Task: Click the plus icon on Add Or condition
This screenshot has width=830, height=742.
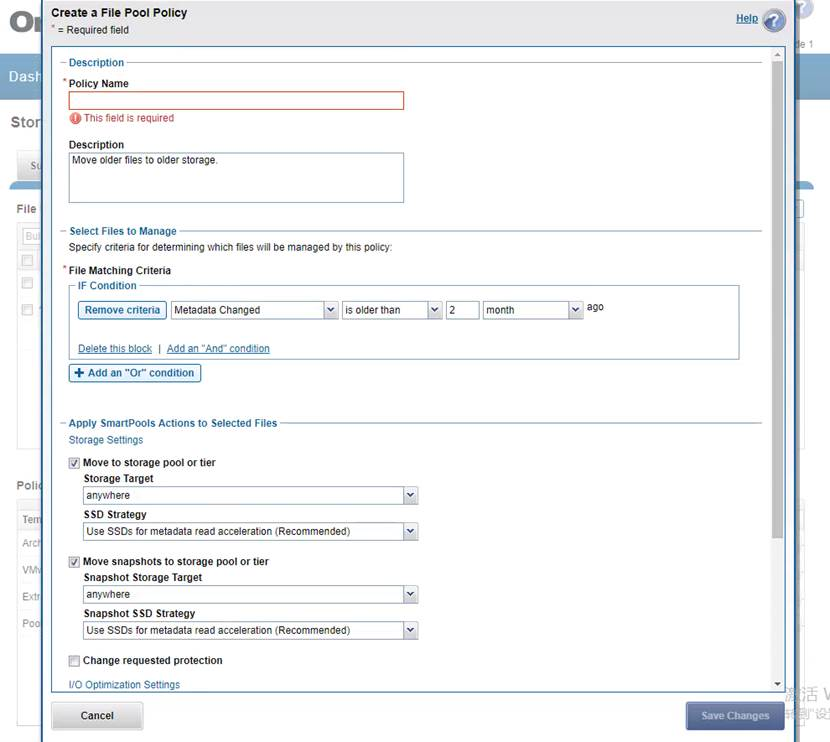Action: coord(79,373)
